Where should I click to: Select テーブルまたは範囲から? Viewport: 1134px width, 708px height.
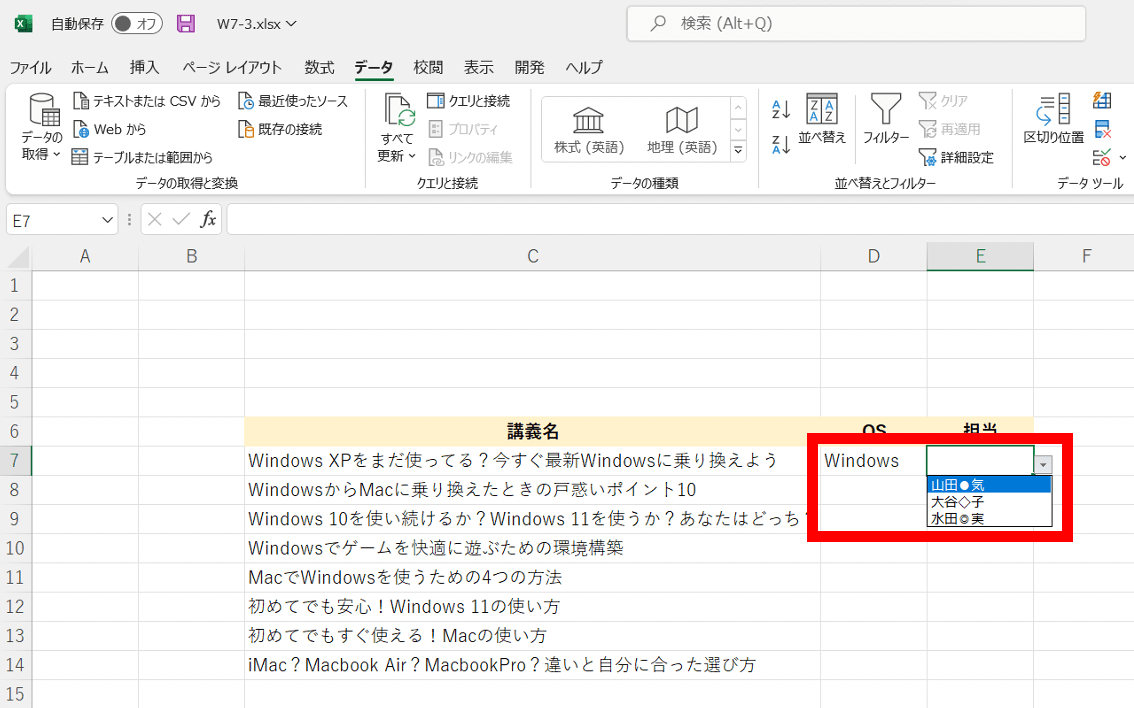pos(142,157)
